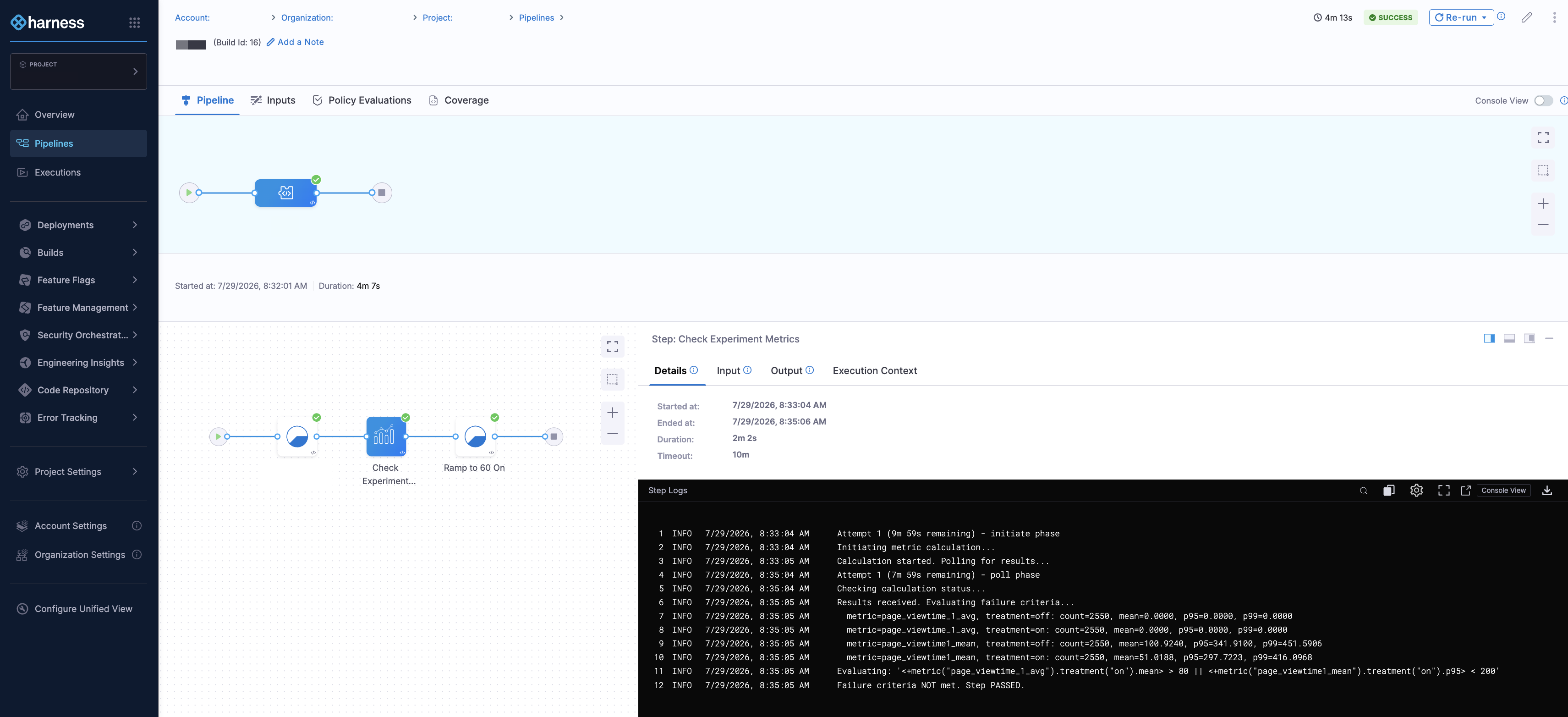Zoom in on the upper pipeline canvas
This screenshot has width=1568, height=717.
[x=1543, y=204]
